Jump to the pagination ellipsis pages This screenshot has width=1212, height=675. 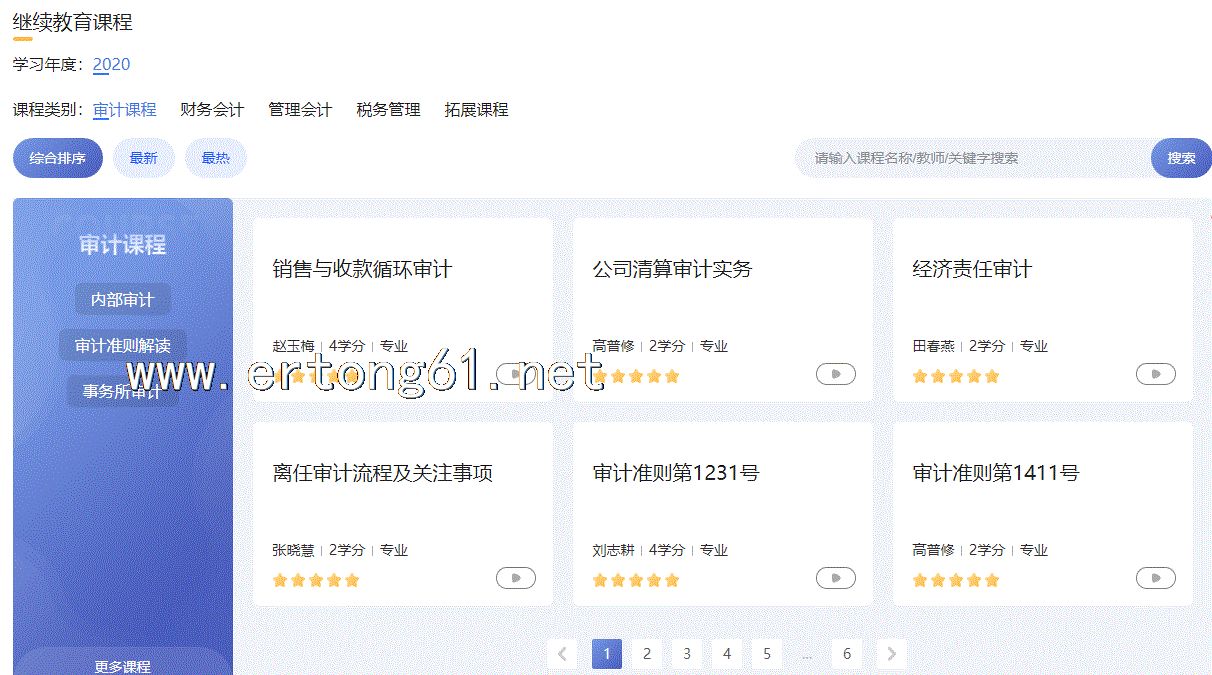point(806,654)
